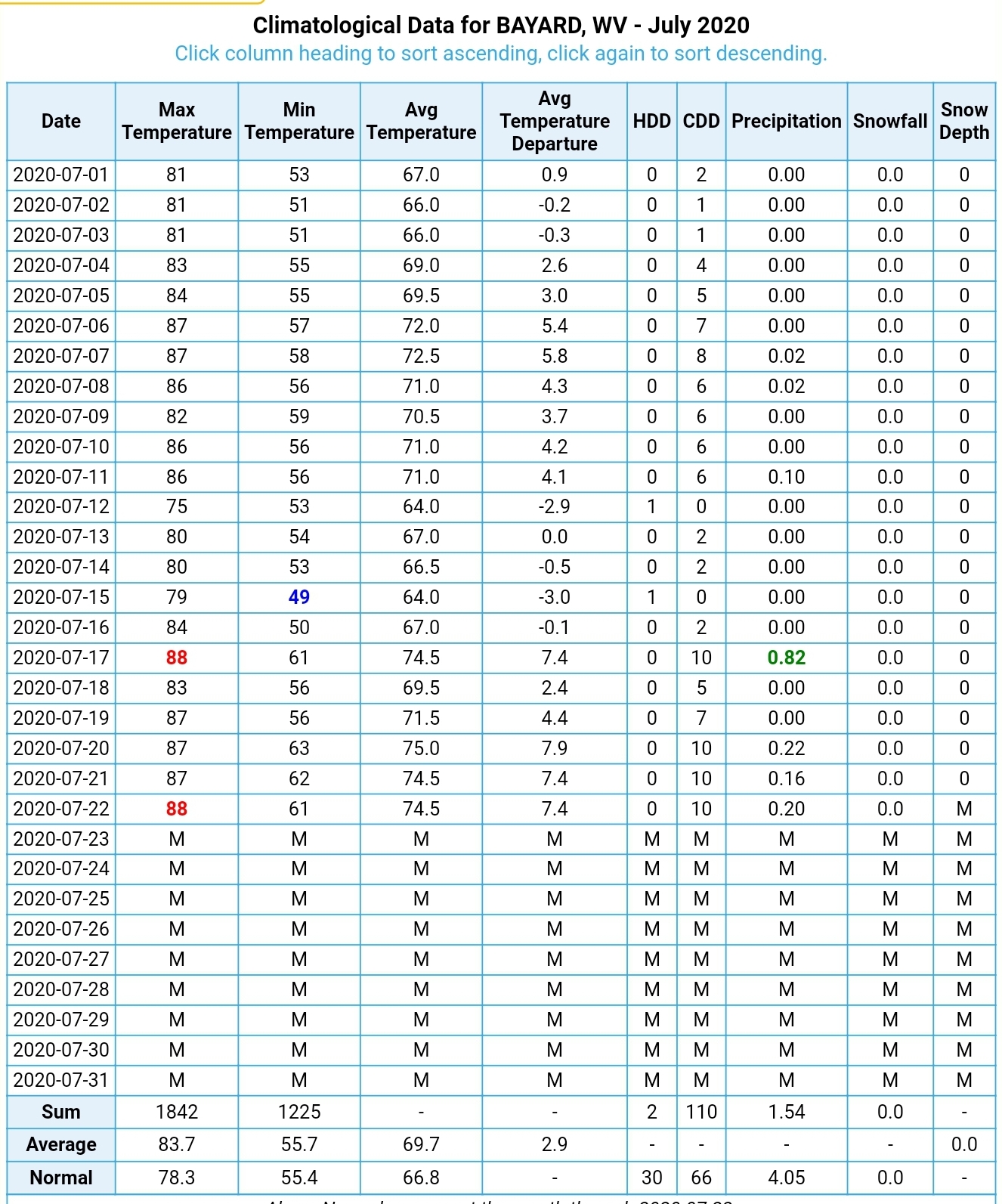Image resolution: width=1002 pixels, height=1204 pixels.
Task: Select the 2020-07-01 date cell
Action: click(x=61, y=175)
